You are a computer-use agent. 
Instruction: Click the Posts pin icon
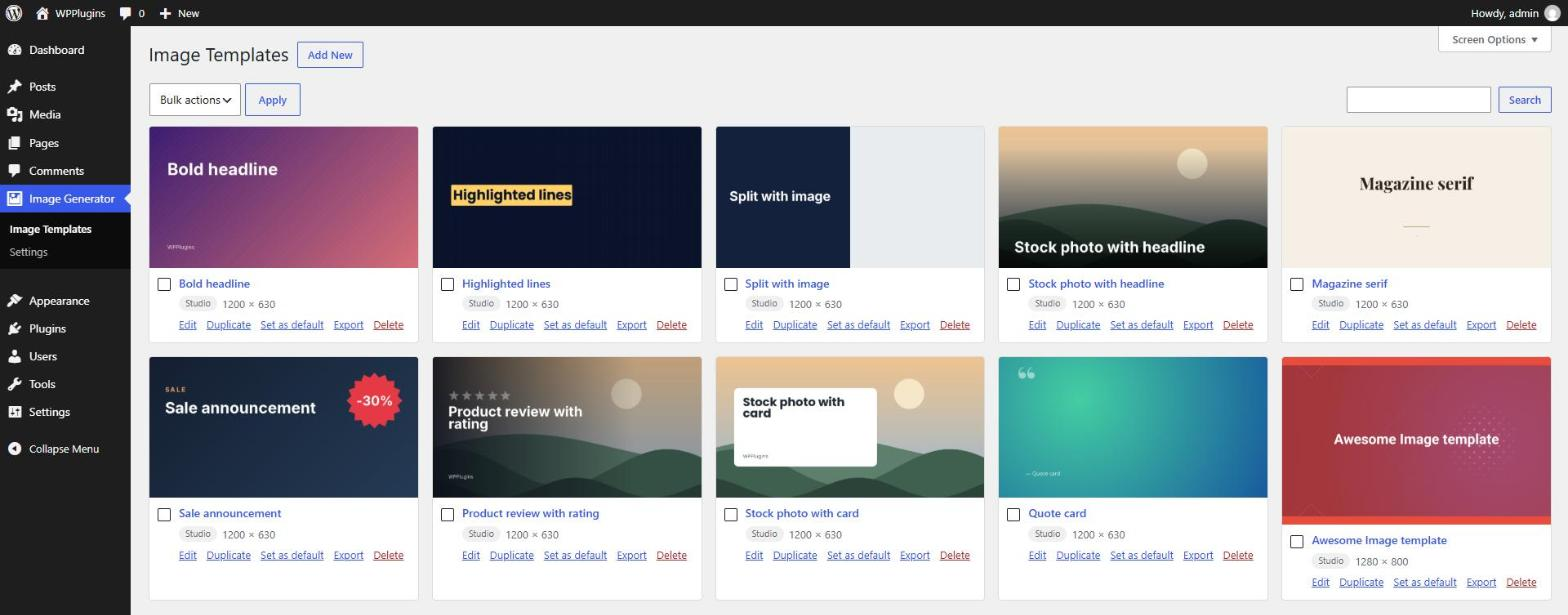(x=14, y=87)
